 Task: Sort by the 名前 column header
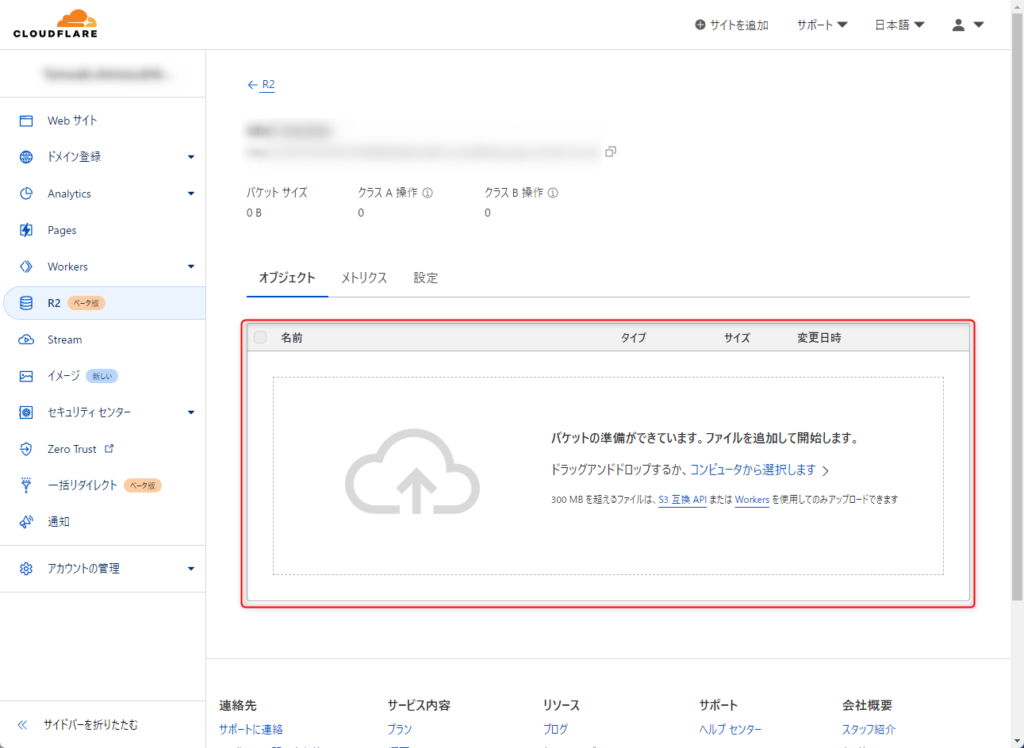pos(291,338)
